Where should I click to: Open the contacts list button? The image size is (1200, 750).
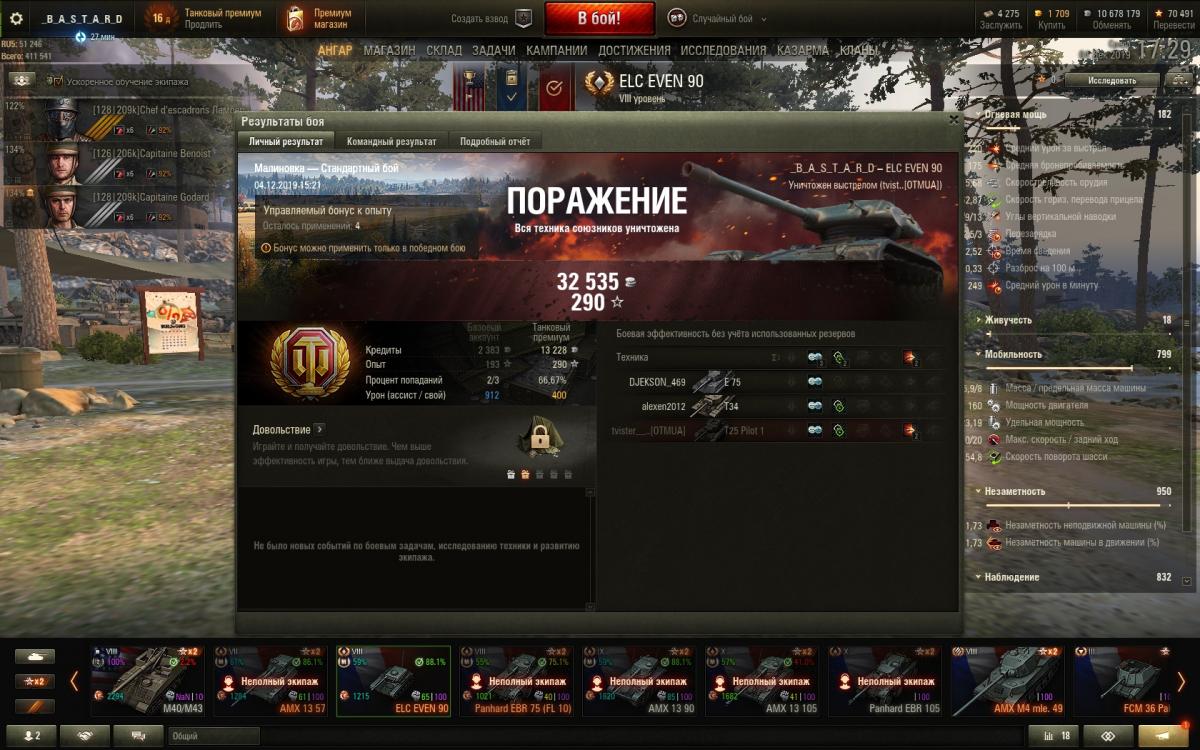point(32,736)
